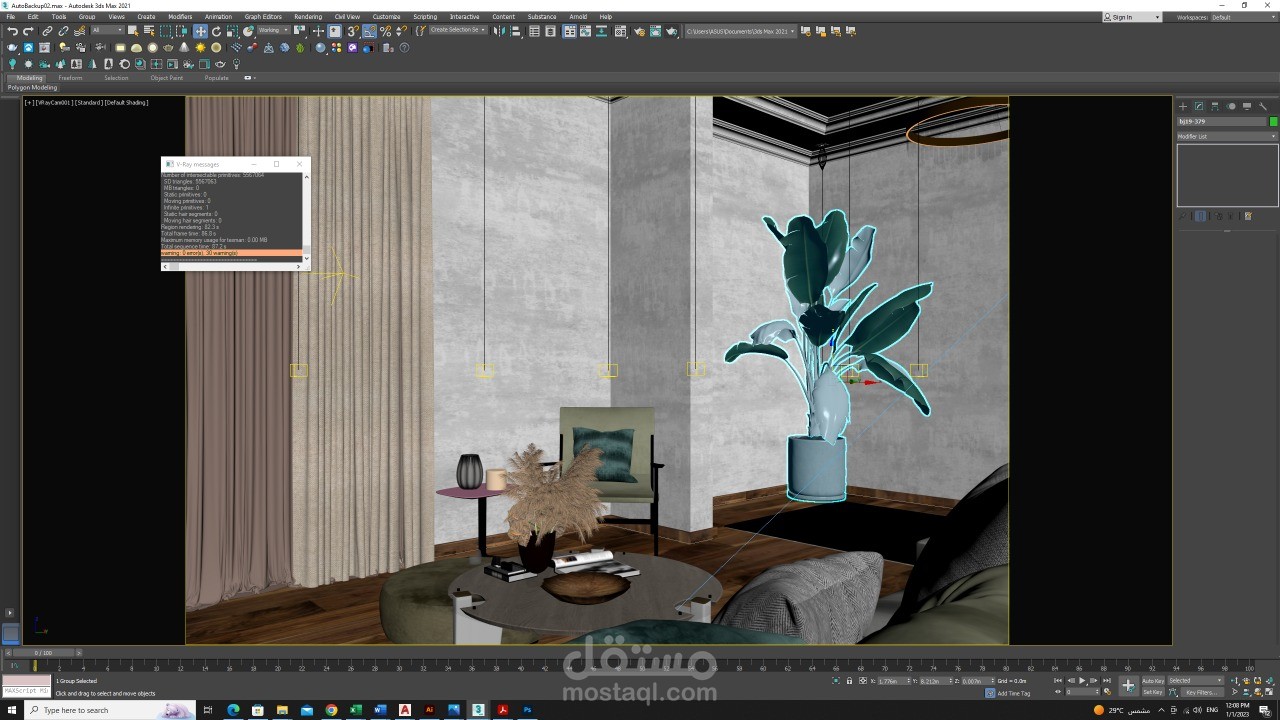Open the Sign In dropdown
Screen dimensions: 1280x720
(1132, 17)
